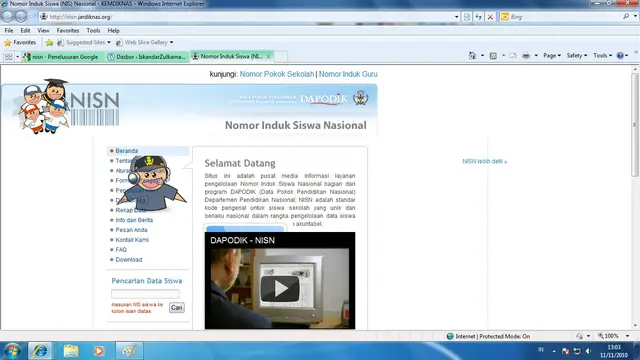The image size is (640, 360).
Task: Stop loading with the red X icon
Action: pos(490,17)
